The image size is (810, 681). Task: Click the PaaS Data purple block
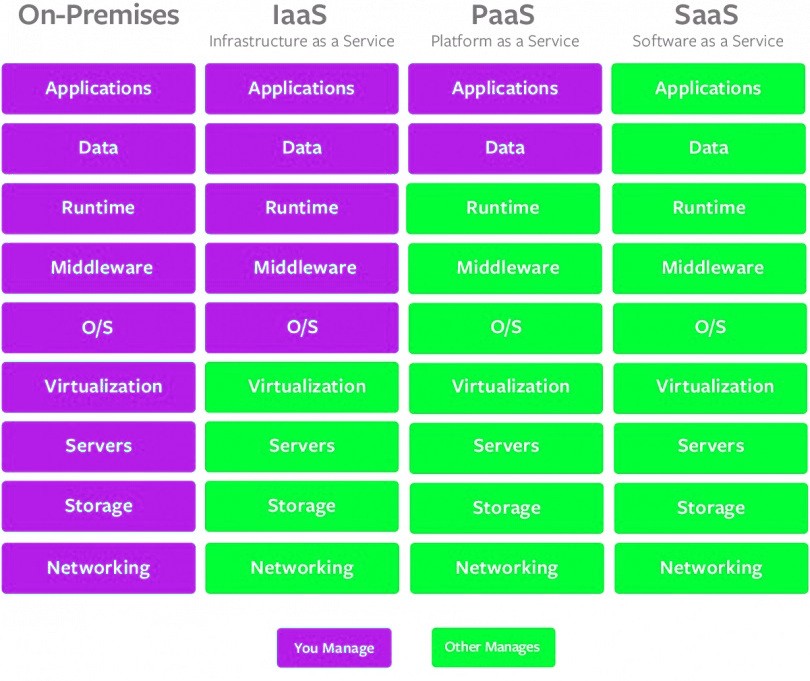coord(504,148)
